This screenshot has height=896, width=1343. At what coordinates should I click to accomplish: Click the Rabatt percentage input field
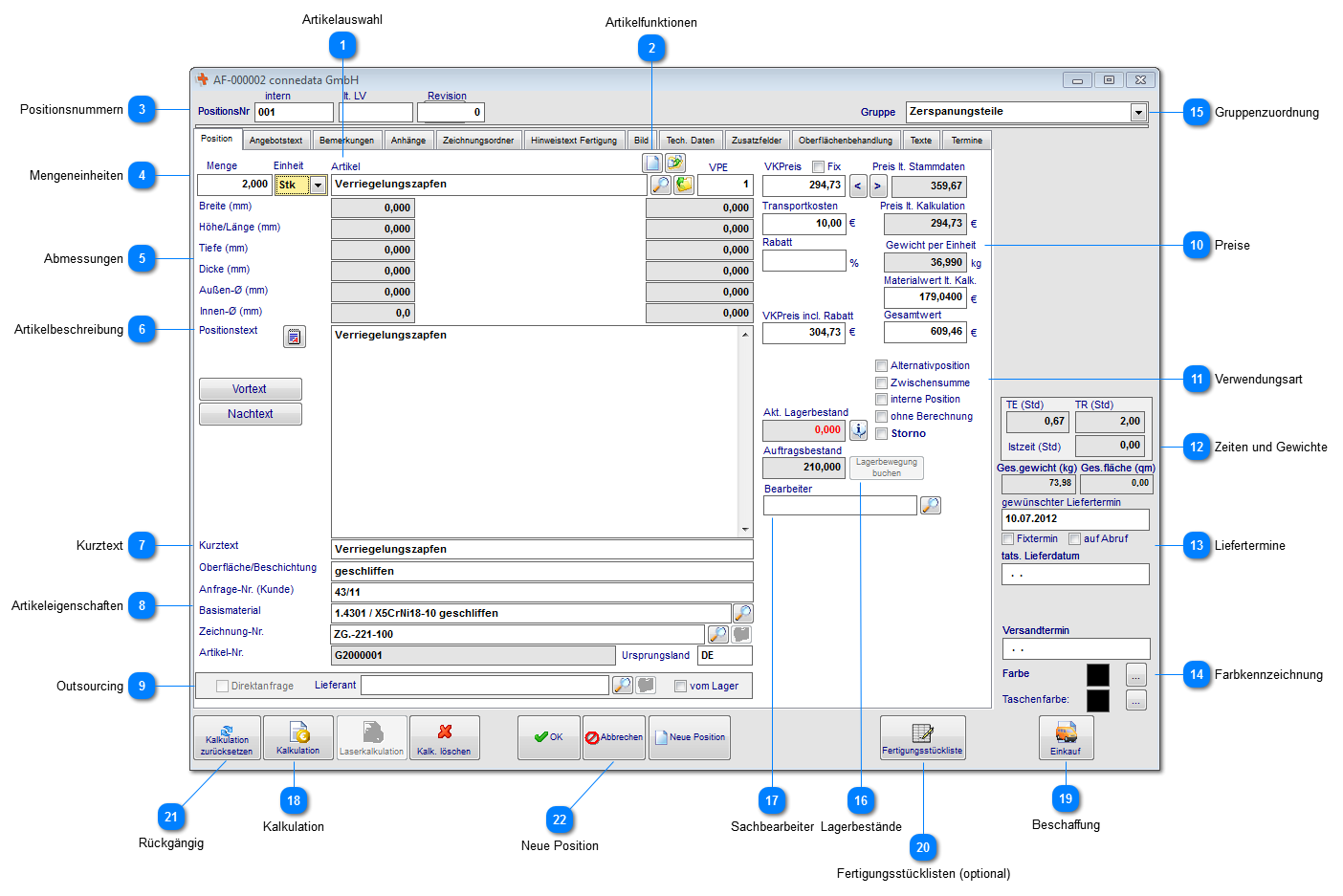pyautogui.click(x=804, y=260)
